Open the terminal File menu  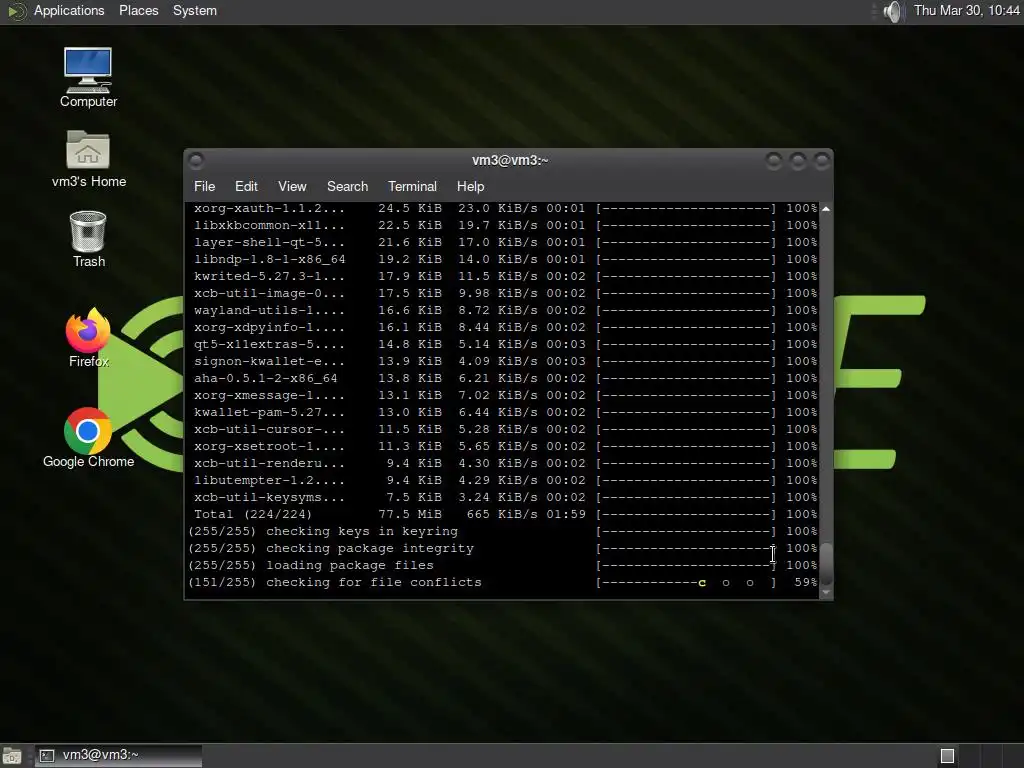[204, 186]
